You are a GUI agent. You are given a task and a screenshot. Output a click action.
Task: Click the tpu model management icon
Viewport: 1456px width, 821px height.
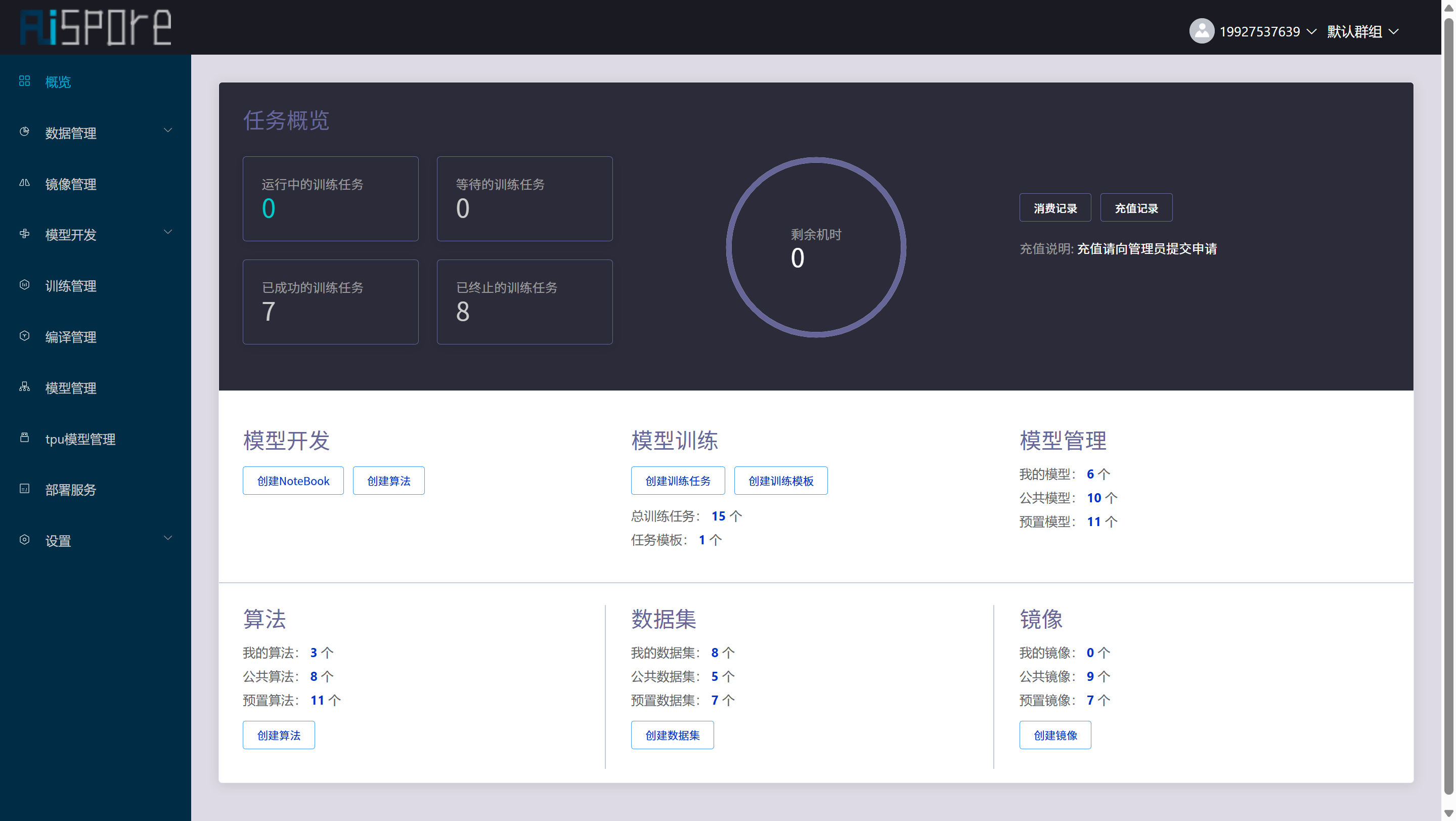click(24, 438)
